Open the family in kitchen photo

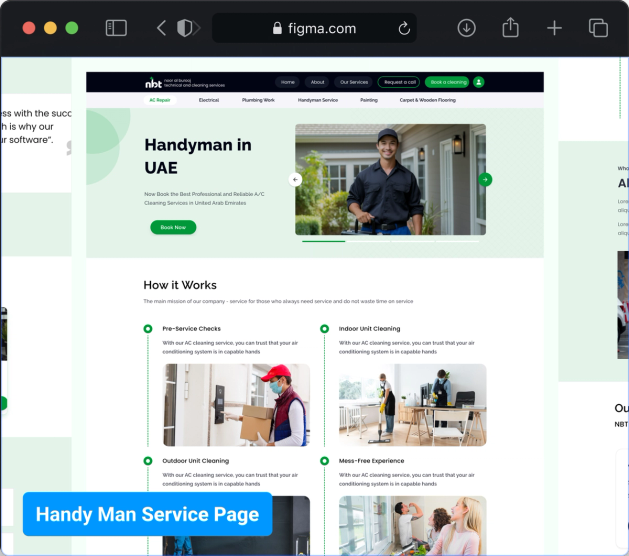[x=412, y=526]
